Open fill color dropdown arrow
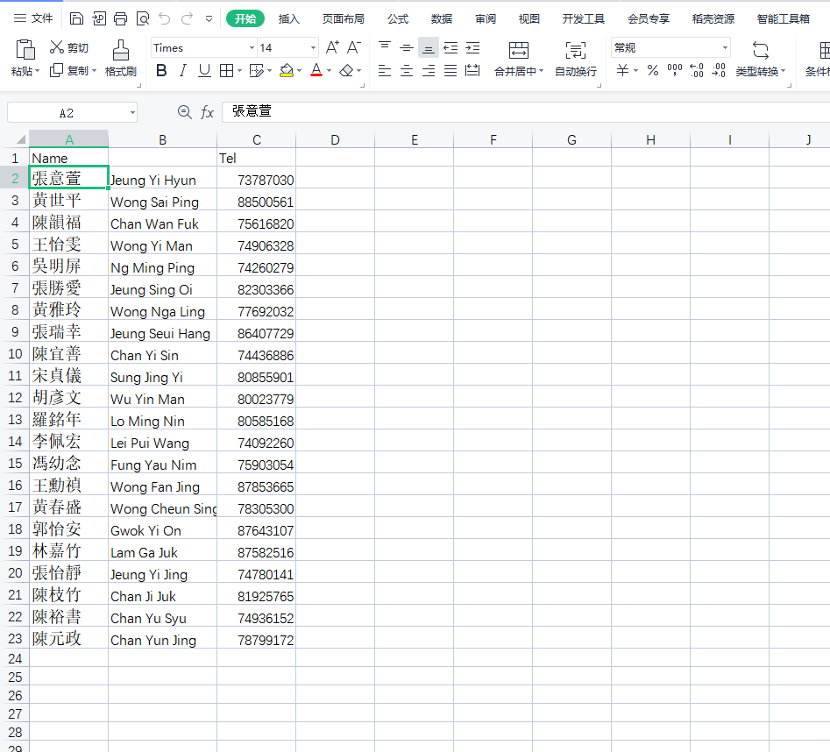 (x=300, y=71)
